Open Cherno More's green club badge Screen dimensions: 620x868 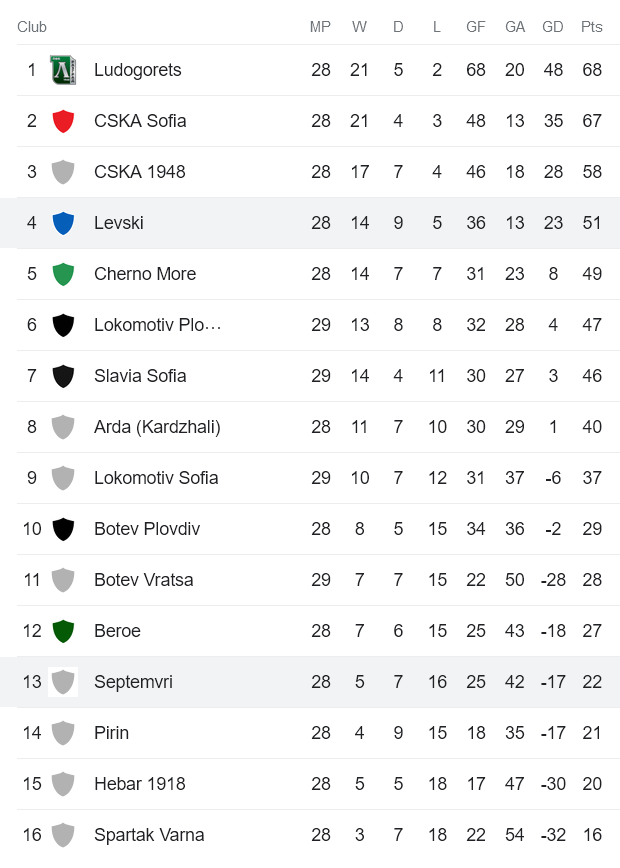[x=63, y=274]
